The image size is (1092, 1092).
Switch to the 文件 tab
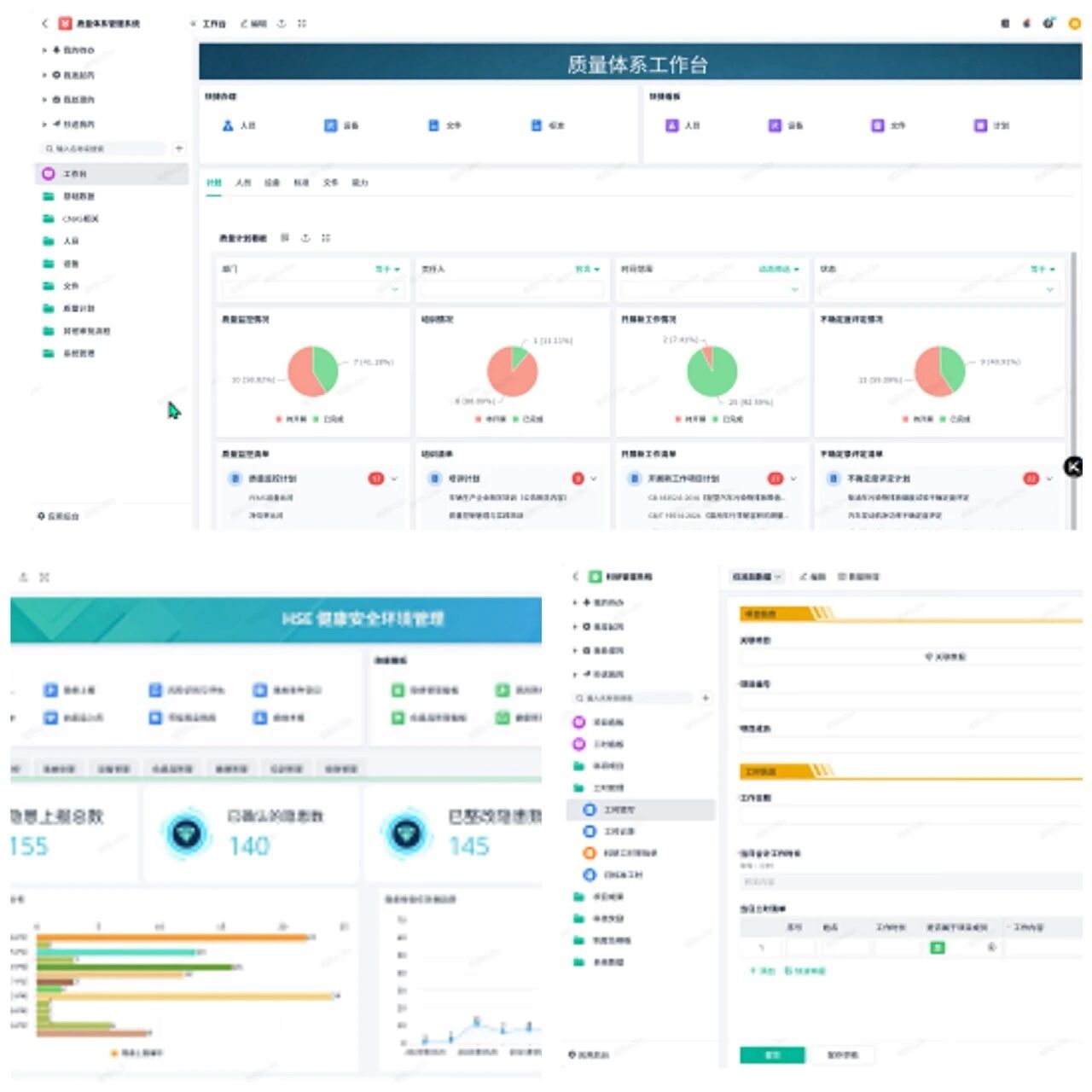click(x=330, y=183)
